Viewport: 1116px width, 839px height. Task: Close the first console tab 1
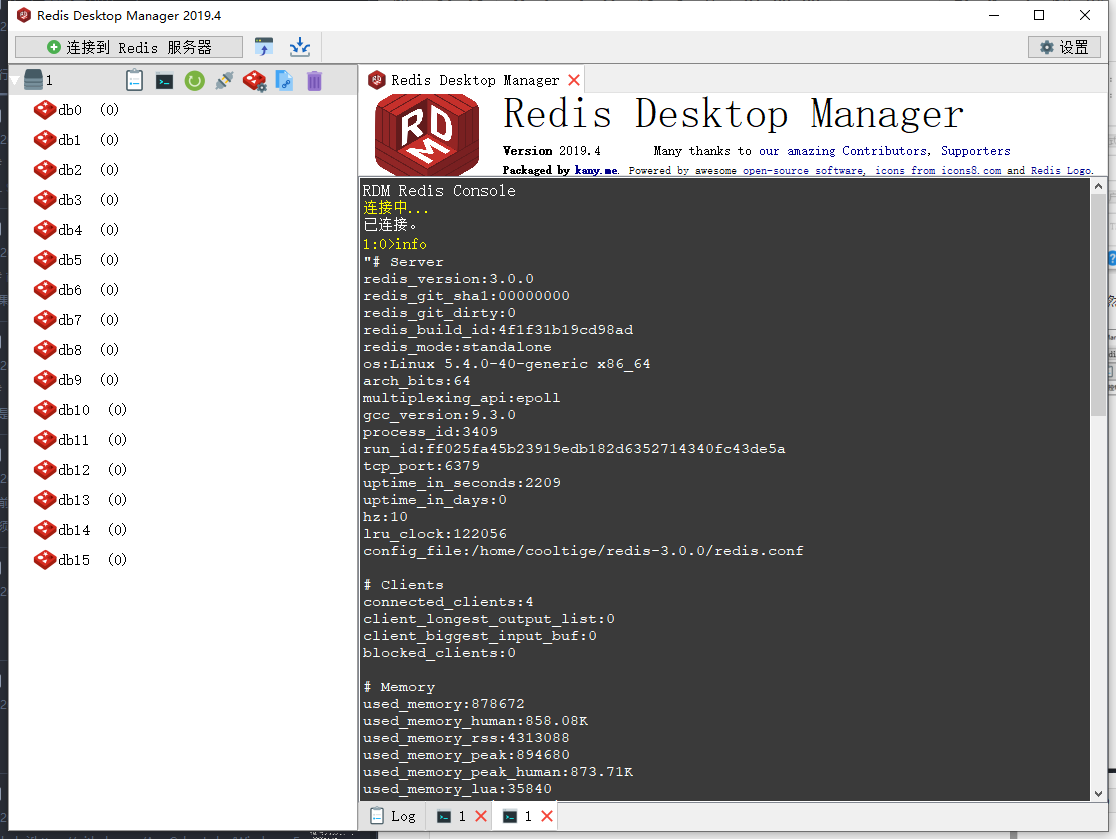[481, 816]
